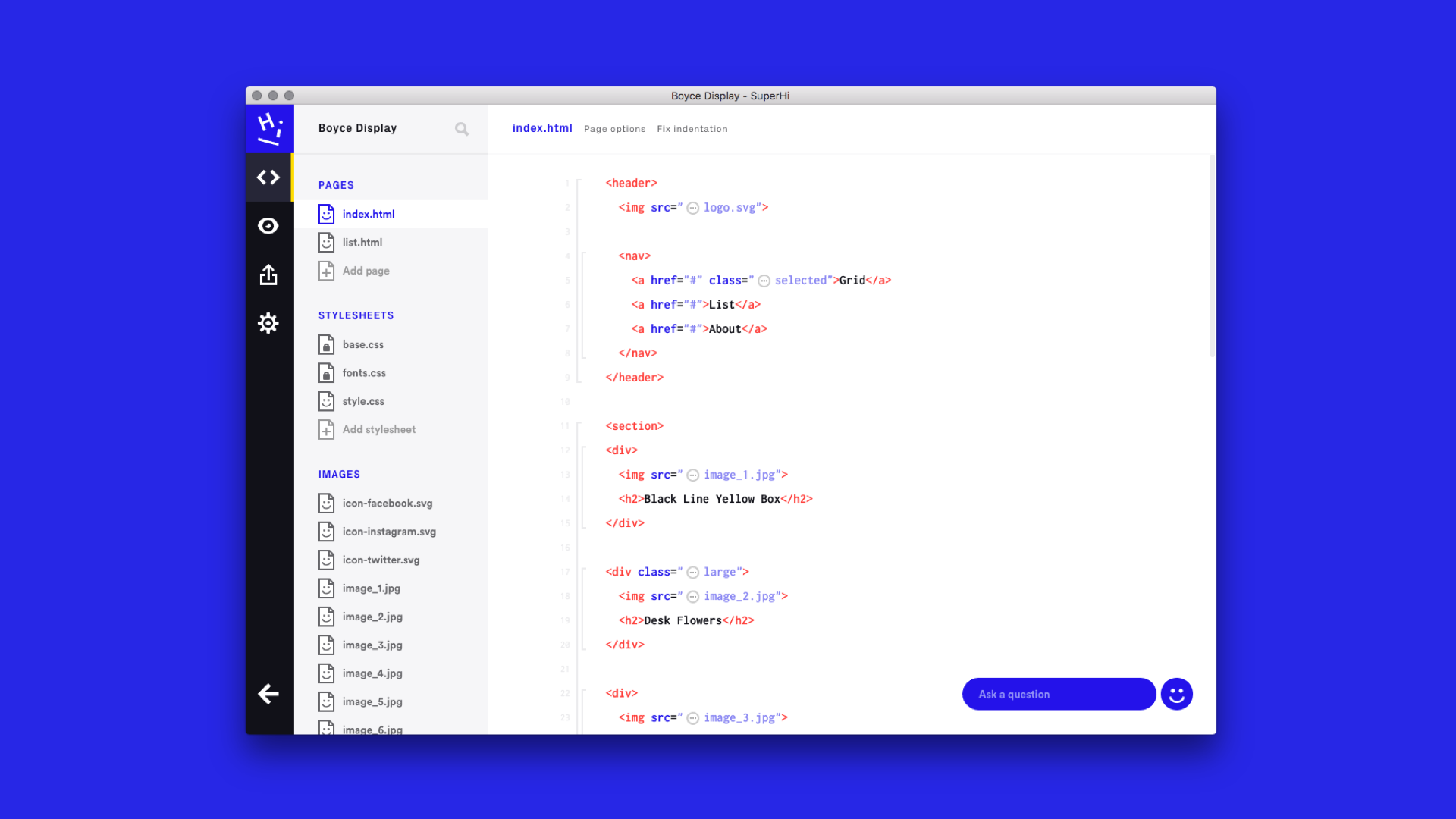Click the STYLESHEETS section heading
Screen dimensions: 1456x819
(356, 315)
